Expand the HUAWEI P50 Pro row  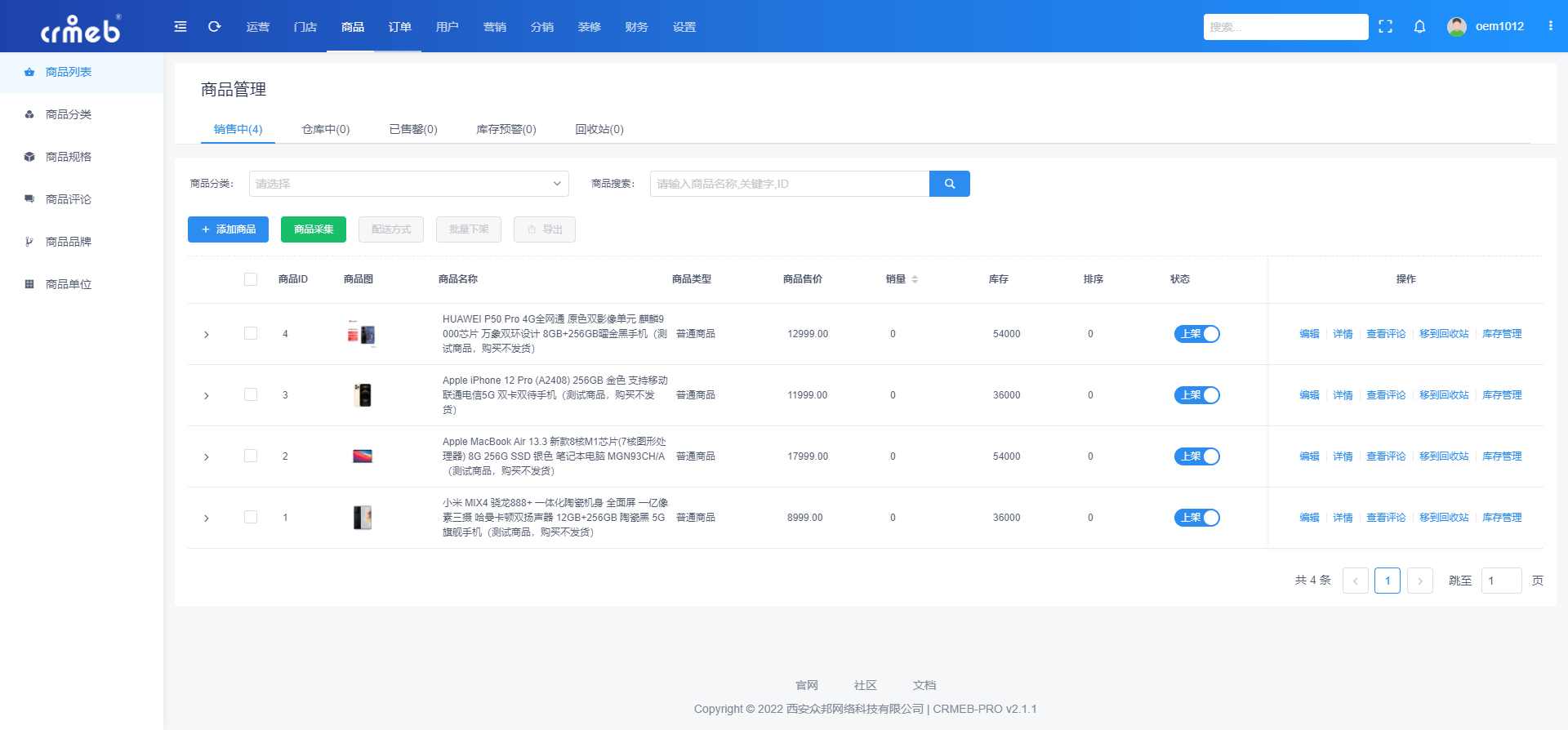[207, 335]
